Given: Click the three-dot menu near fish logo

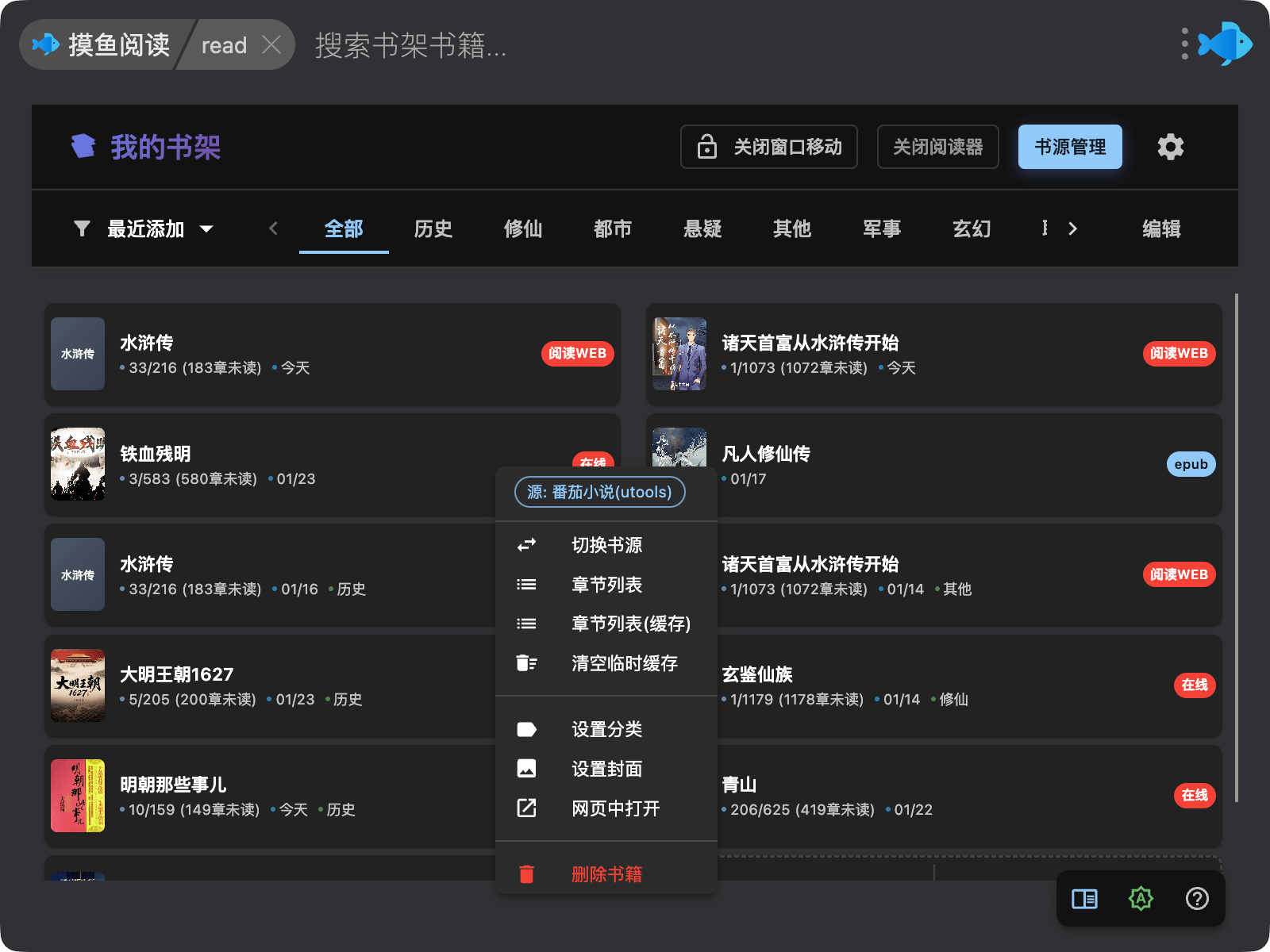Looking at the screenshot, I should pyautogui.click(x=1184, y=44).
